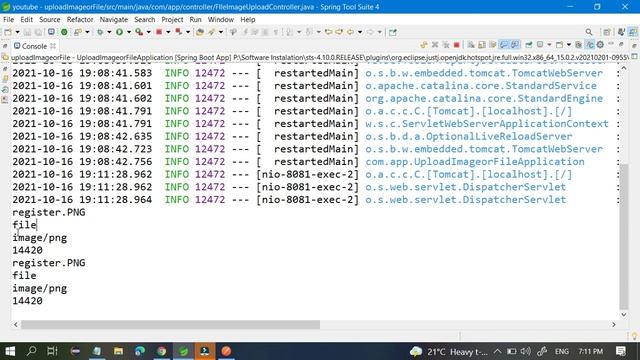Open console view settings gear
The image size is (640, 360).
(x=600, y=45)
